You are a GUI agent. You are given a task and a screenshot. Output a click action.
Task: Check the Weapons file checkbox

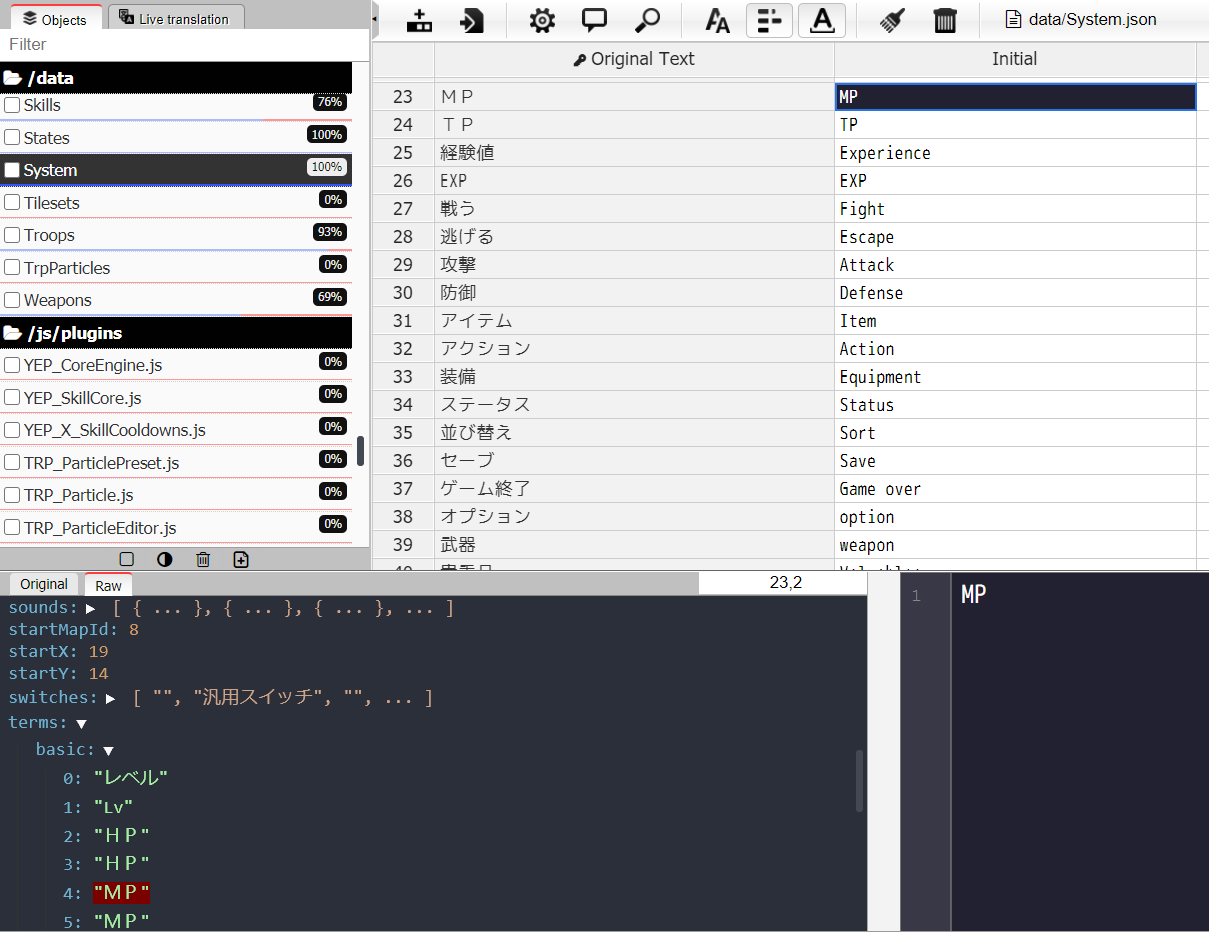coord(12,300)
